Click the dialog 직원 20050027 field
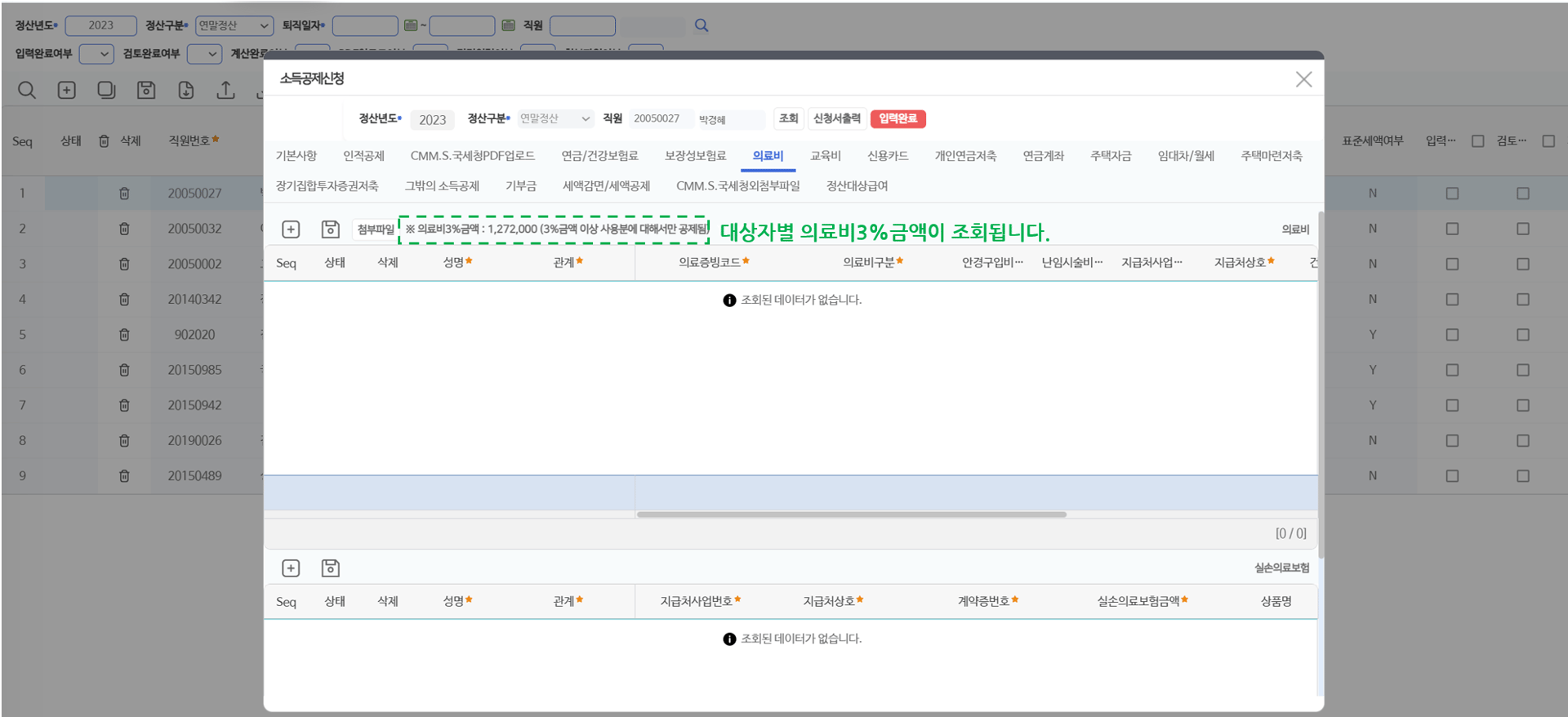 pyautogui.click(x=661, y=119)
